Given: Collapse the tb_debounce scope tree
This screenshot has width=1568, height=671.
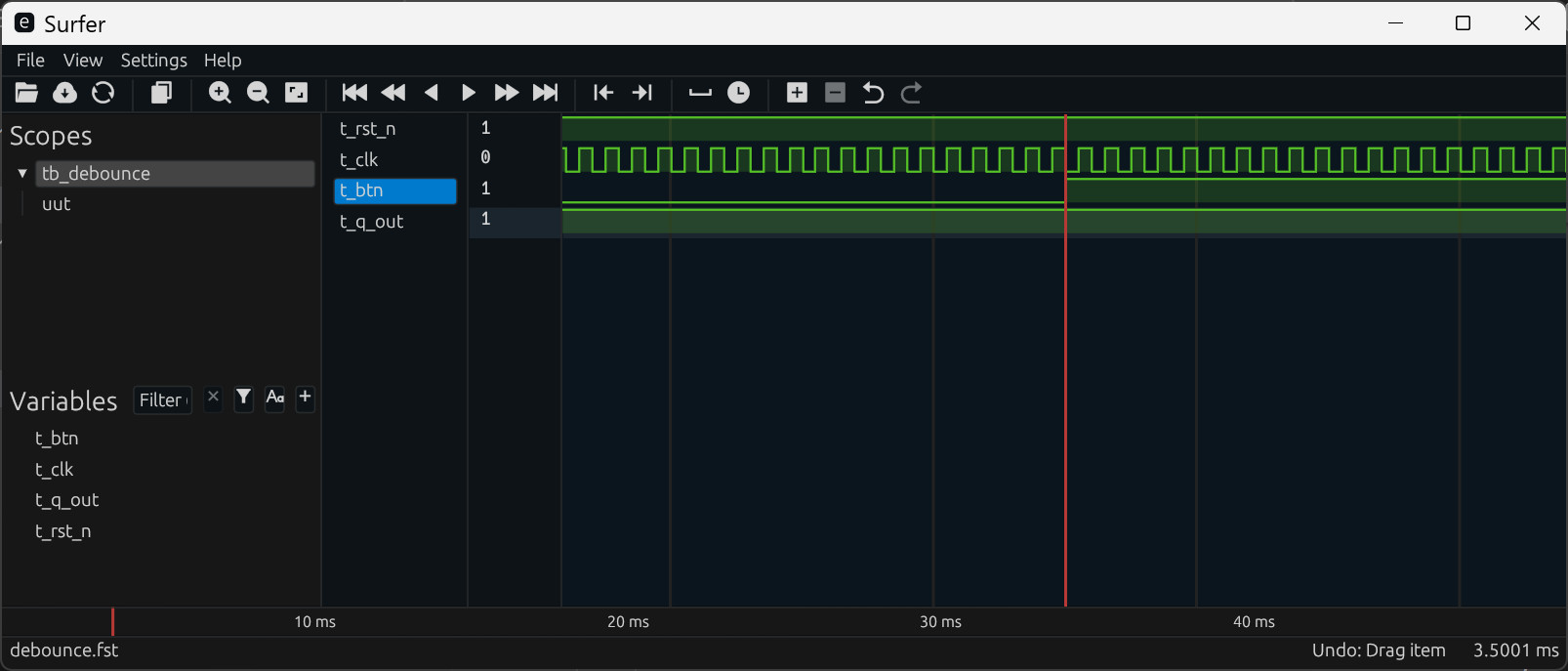Looking at the screenshot, I should (x=22, y=174).
